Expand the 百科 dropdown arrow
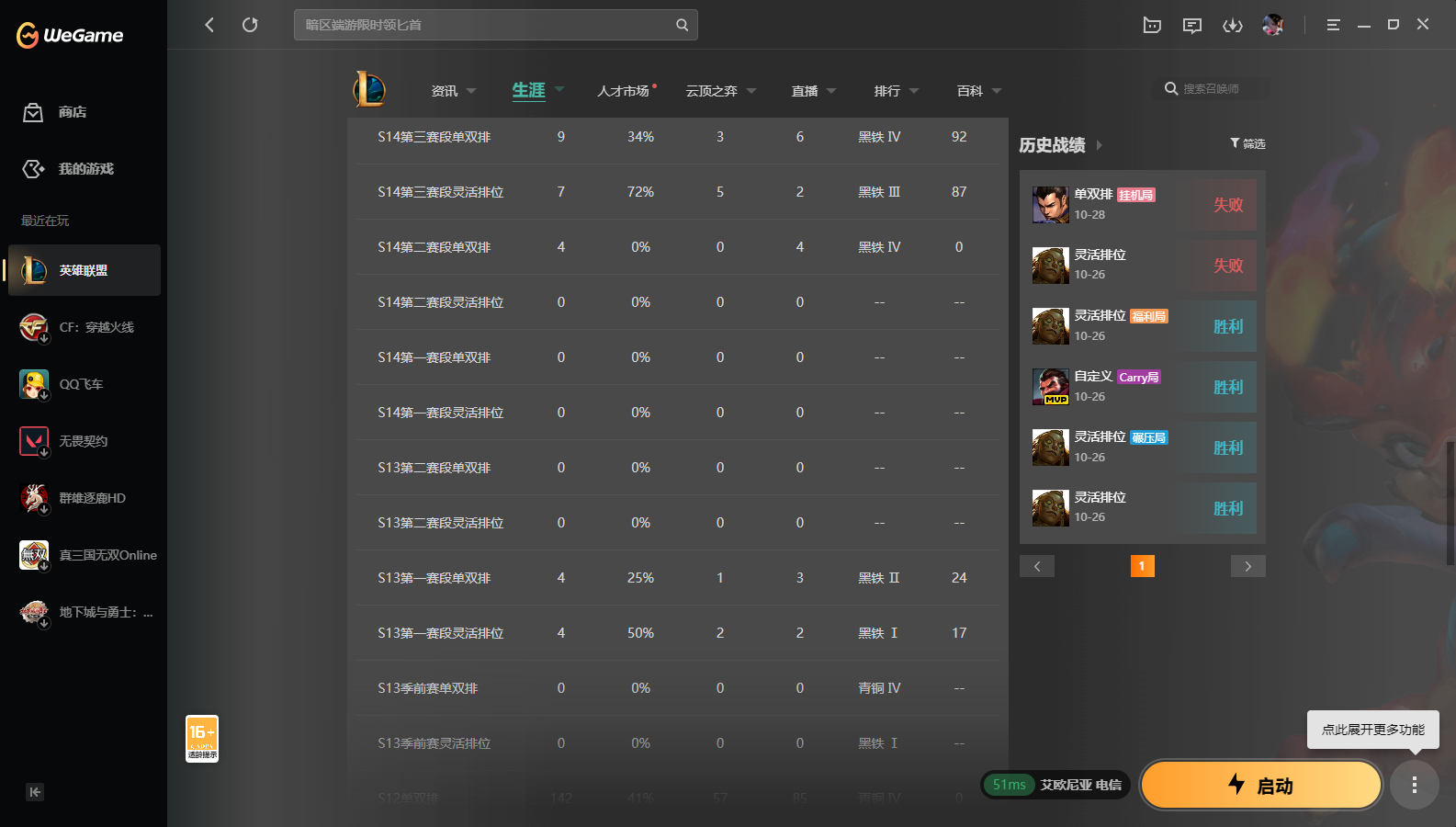Image resolution: width=1456 pixels, height=827 pixels. (x=997, y=91)
